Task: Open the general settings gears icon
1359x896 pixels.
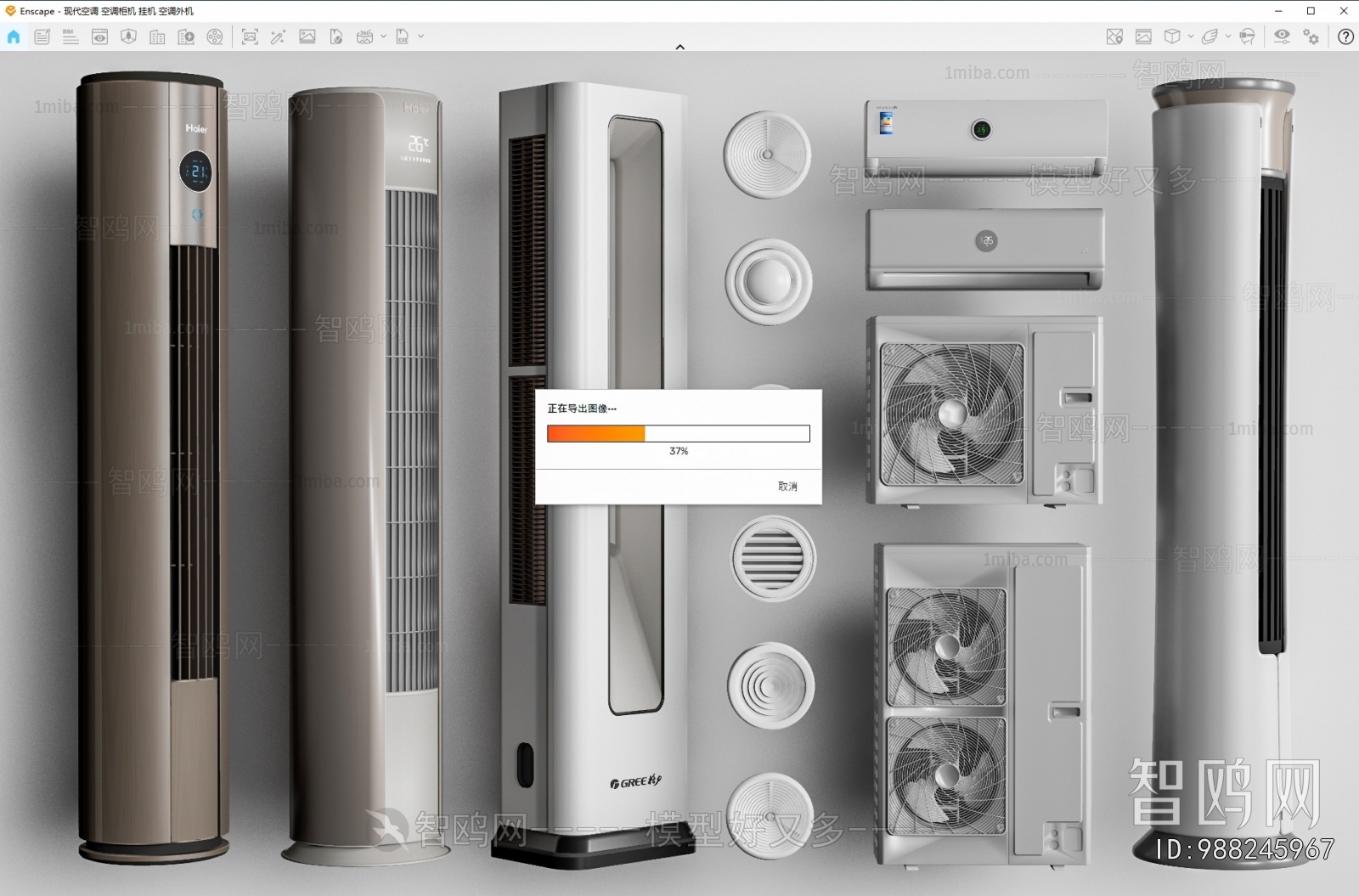Action: (1311, 37)
